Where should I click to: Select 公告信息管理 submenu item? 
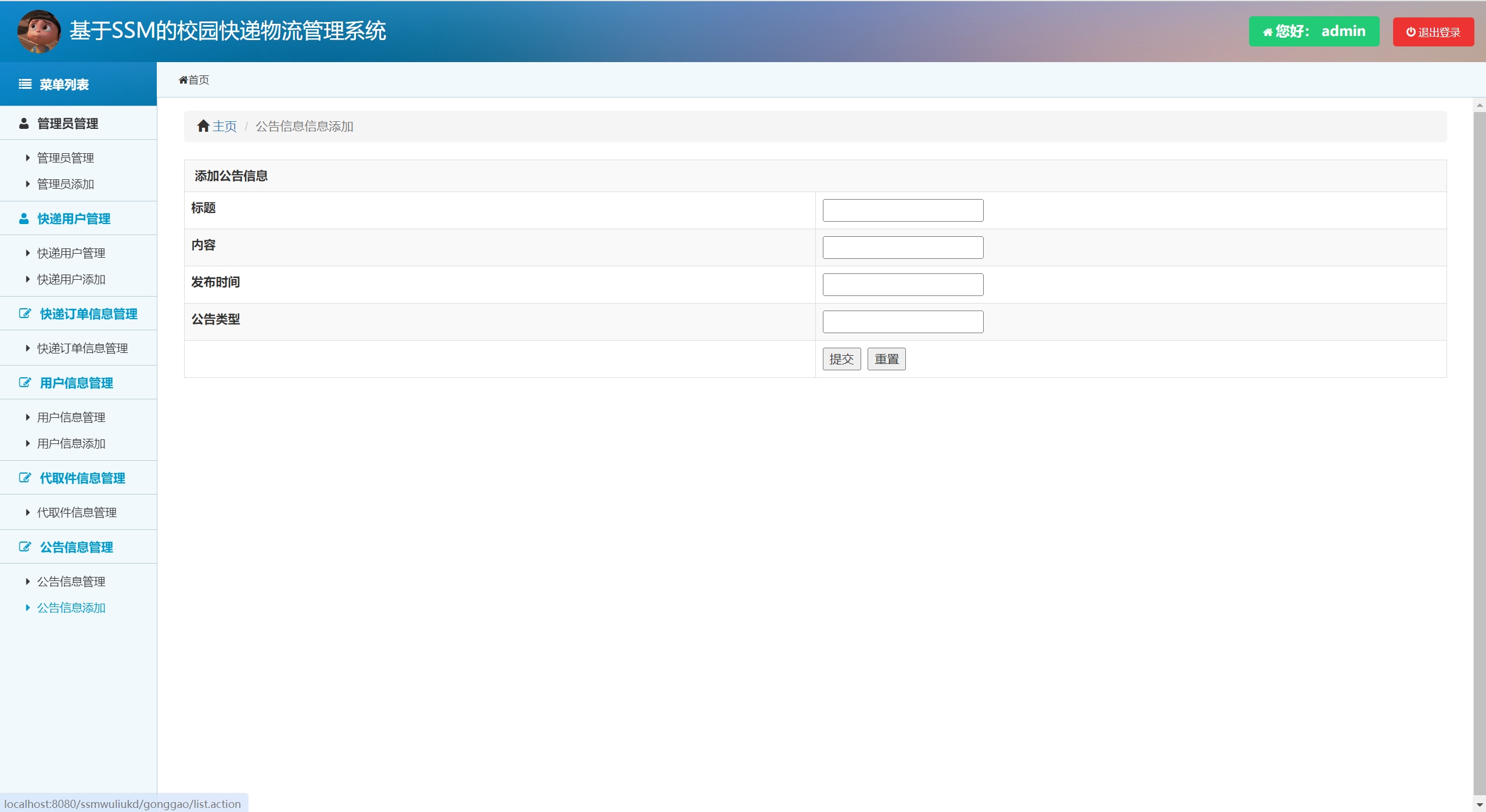click(71, 582)
